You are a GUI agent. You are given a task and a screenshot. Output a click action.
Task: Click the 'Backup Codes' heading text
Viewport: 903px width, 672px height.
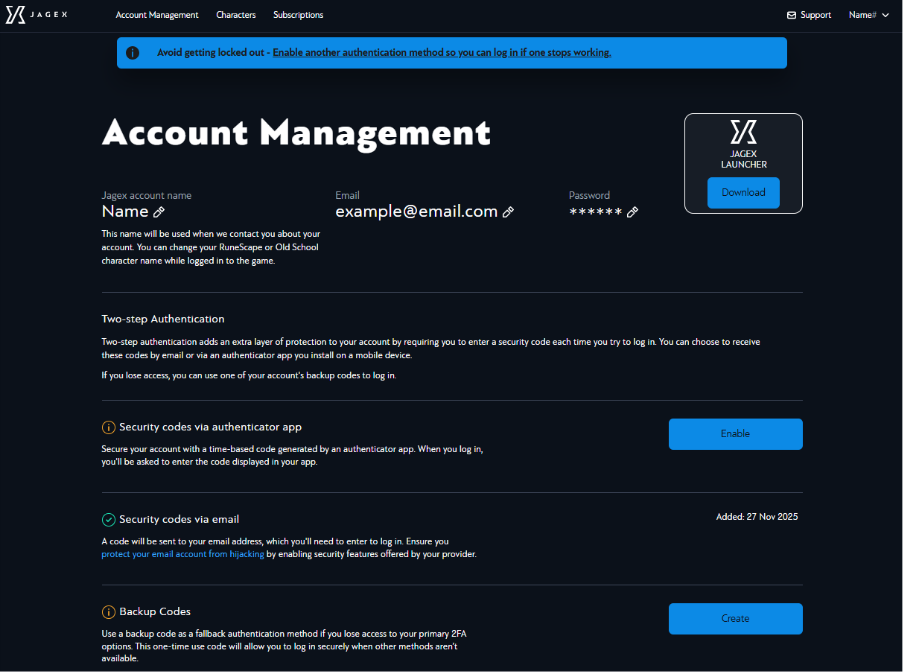pos(155,612)
